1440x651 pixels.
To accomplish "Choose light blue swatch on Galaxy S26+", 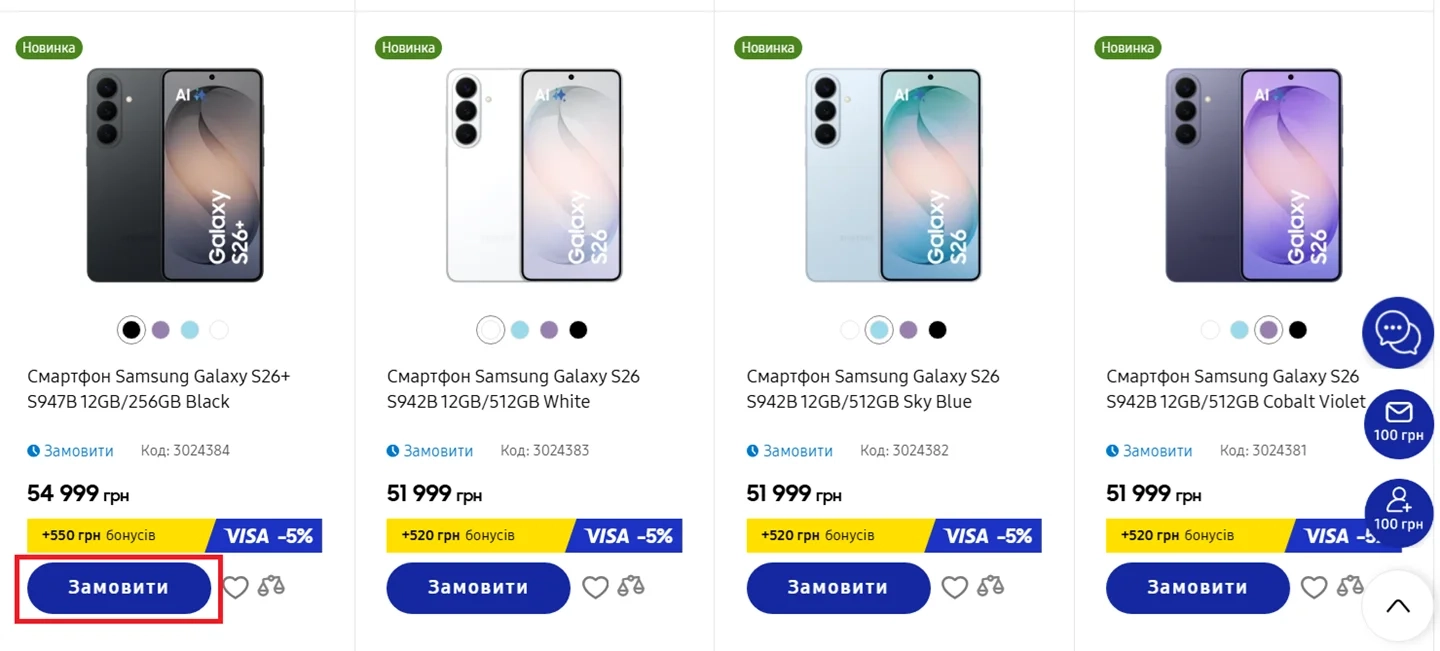I will coord(190,330).
